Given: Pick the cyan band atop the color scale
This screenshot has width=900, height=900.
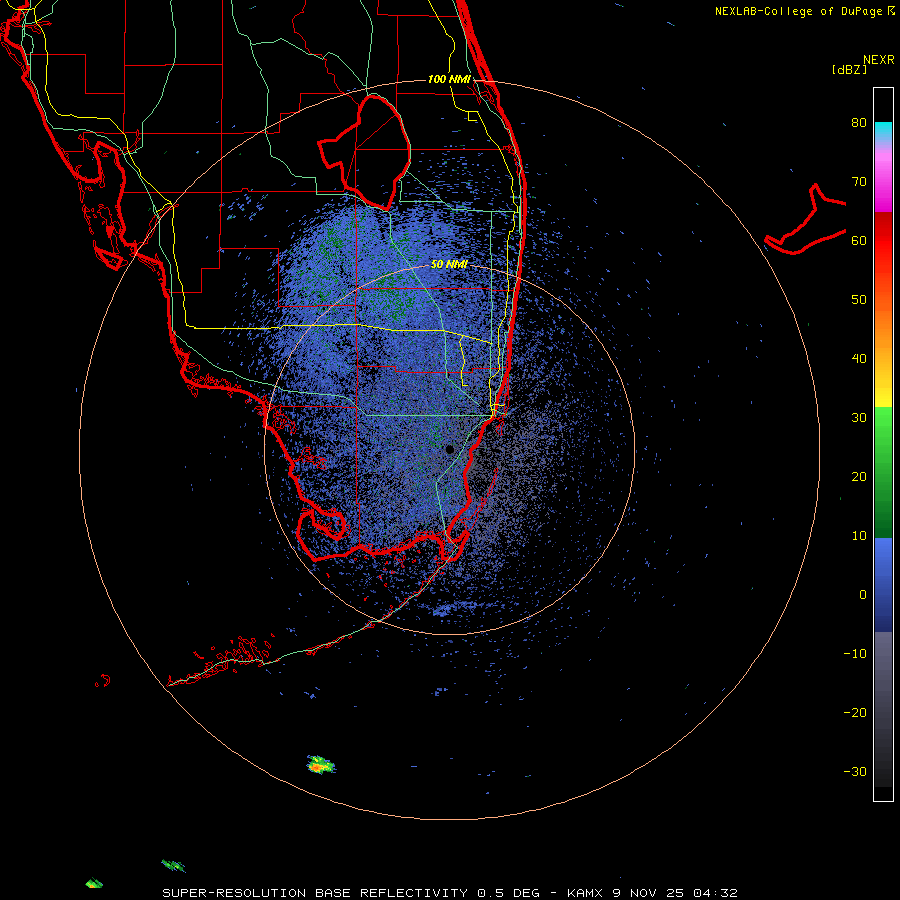Looking at the screenshot, I should click(x=883, y=130).
